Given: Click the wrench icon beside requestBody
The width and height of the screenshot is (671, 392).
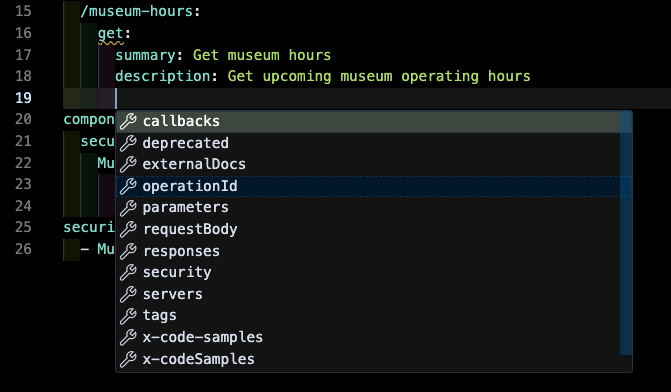Looking at the screenshot, I should (128, 229).
